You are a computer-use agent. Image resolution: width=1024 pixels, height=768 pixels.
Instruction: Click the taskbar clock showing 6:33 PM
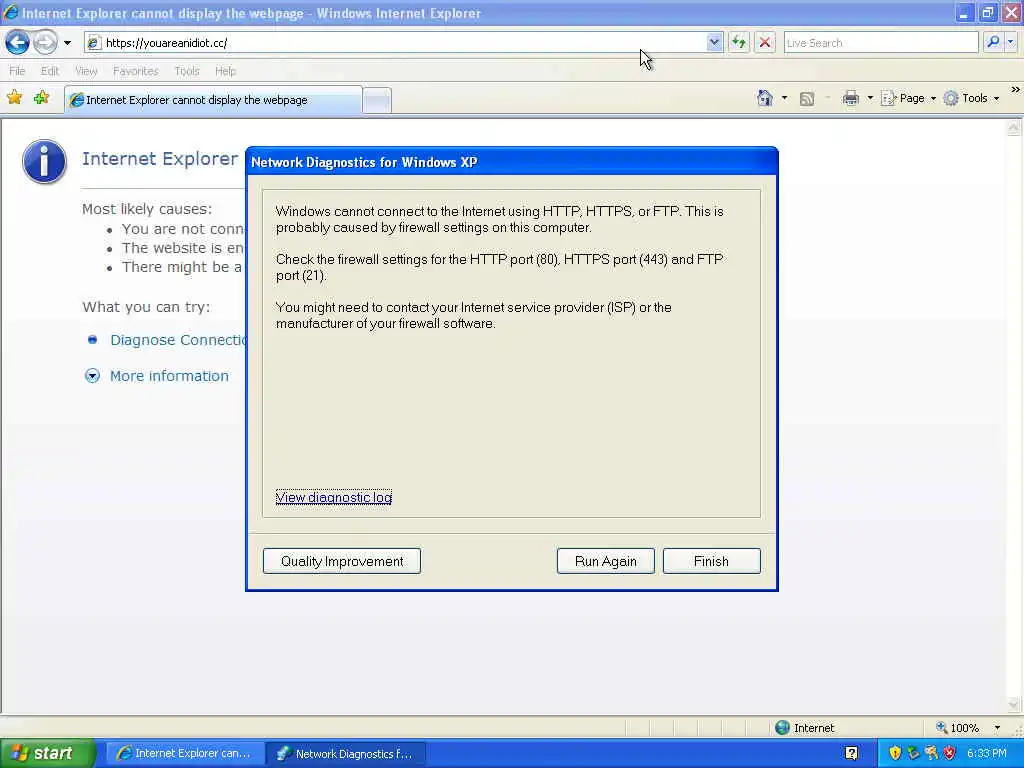987,753
